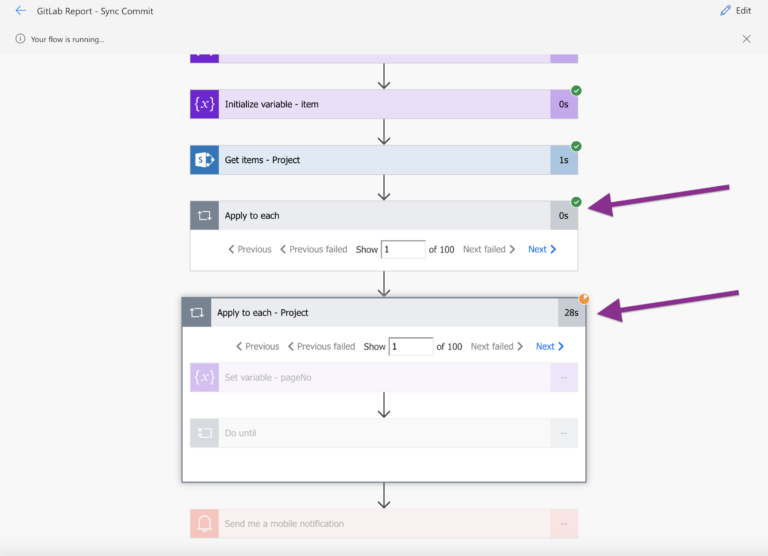
Task: Dismiss the flow is running banner
Action: [x=746, y=39]
